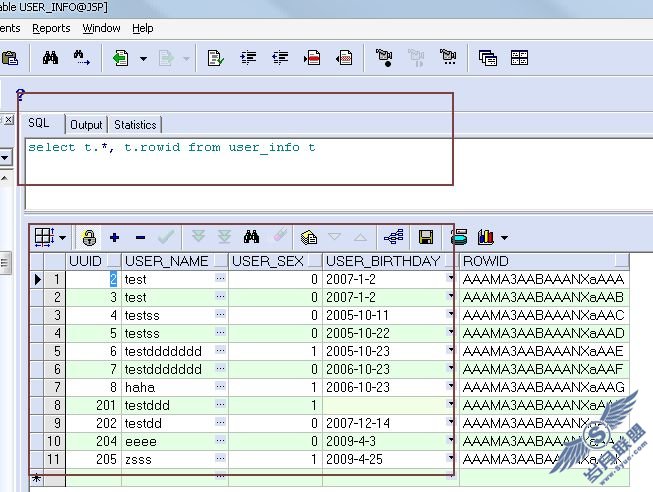Click the Comment selection red icon

(312, 57)
